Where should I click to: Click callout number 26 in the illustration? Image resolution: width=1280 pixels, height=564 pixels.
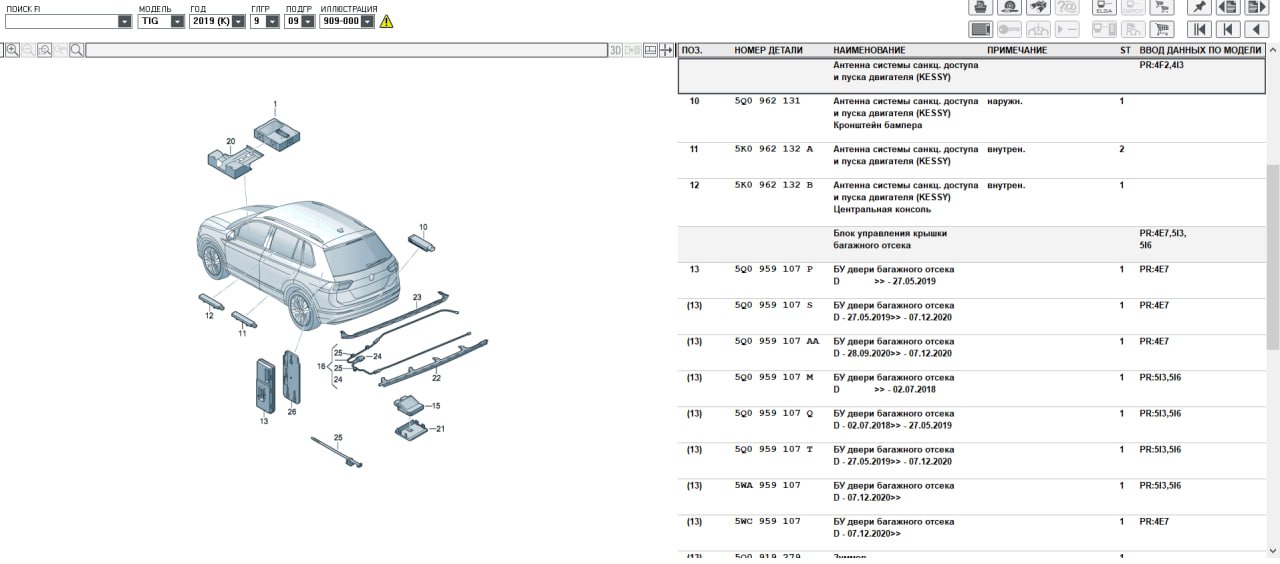click(x=292, y=411)
